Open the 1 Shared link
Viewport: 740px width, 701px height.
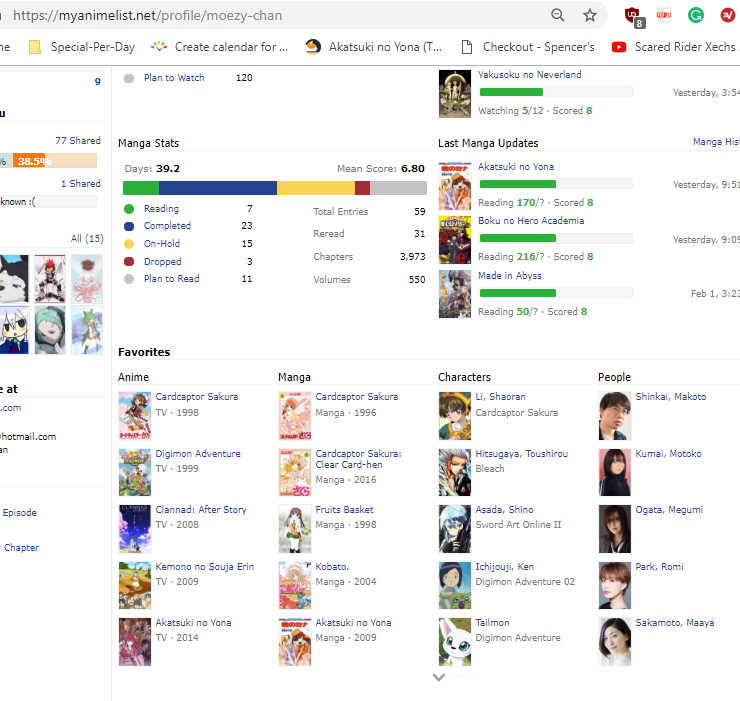pos(81,184)
